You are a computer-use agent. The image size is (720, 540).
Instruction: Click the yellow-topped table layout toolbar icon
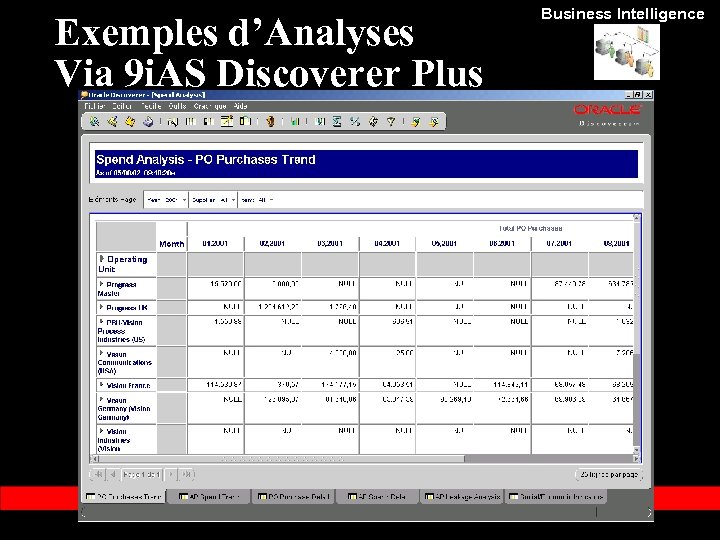click(227, 121)
